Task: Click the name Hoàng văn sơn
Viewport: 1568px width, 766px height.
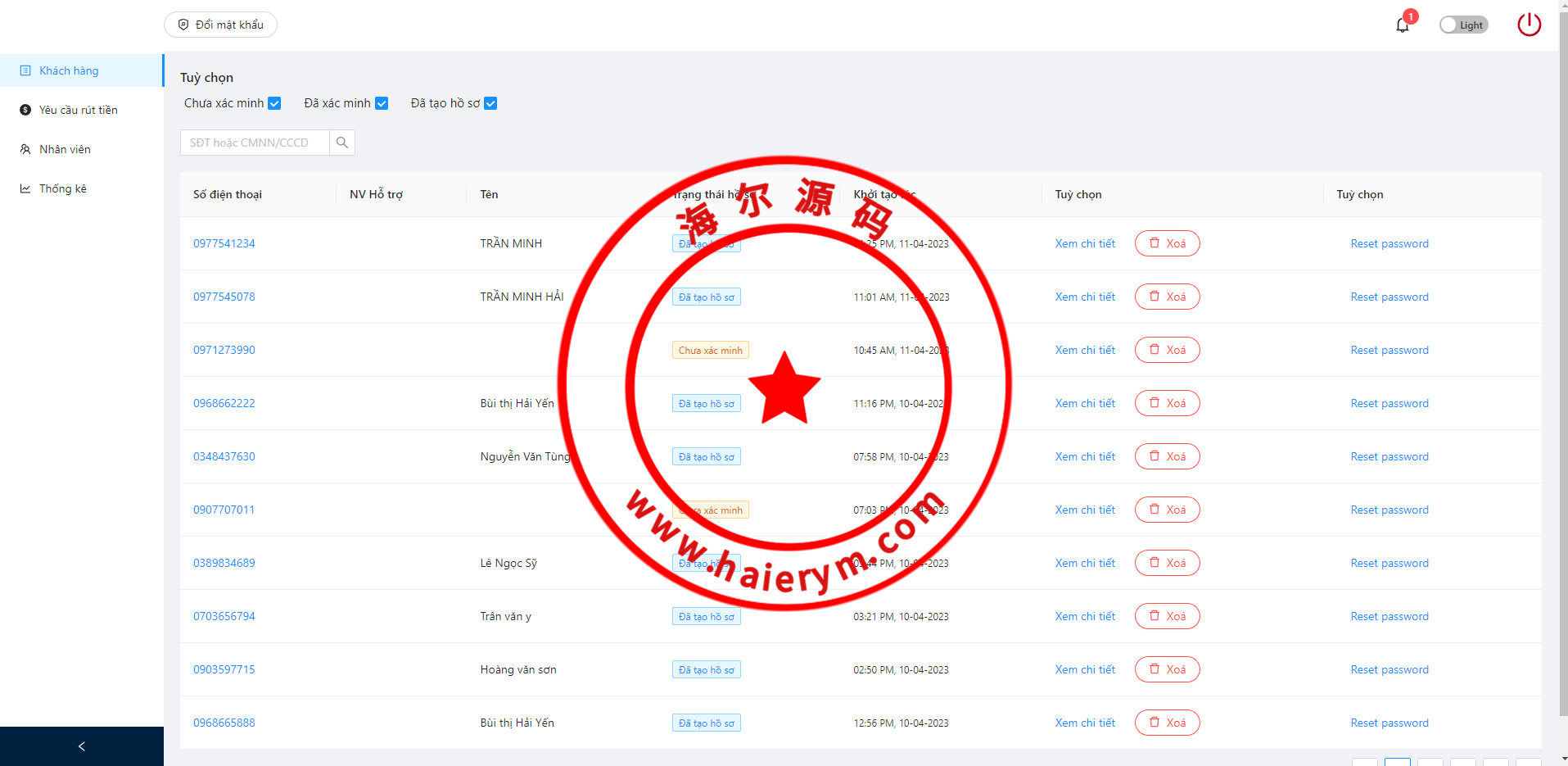Action: pyautogui.click(x=518, y=669)
